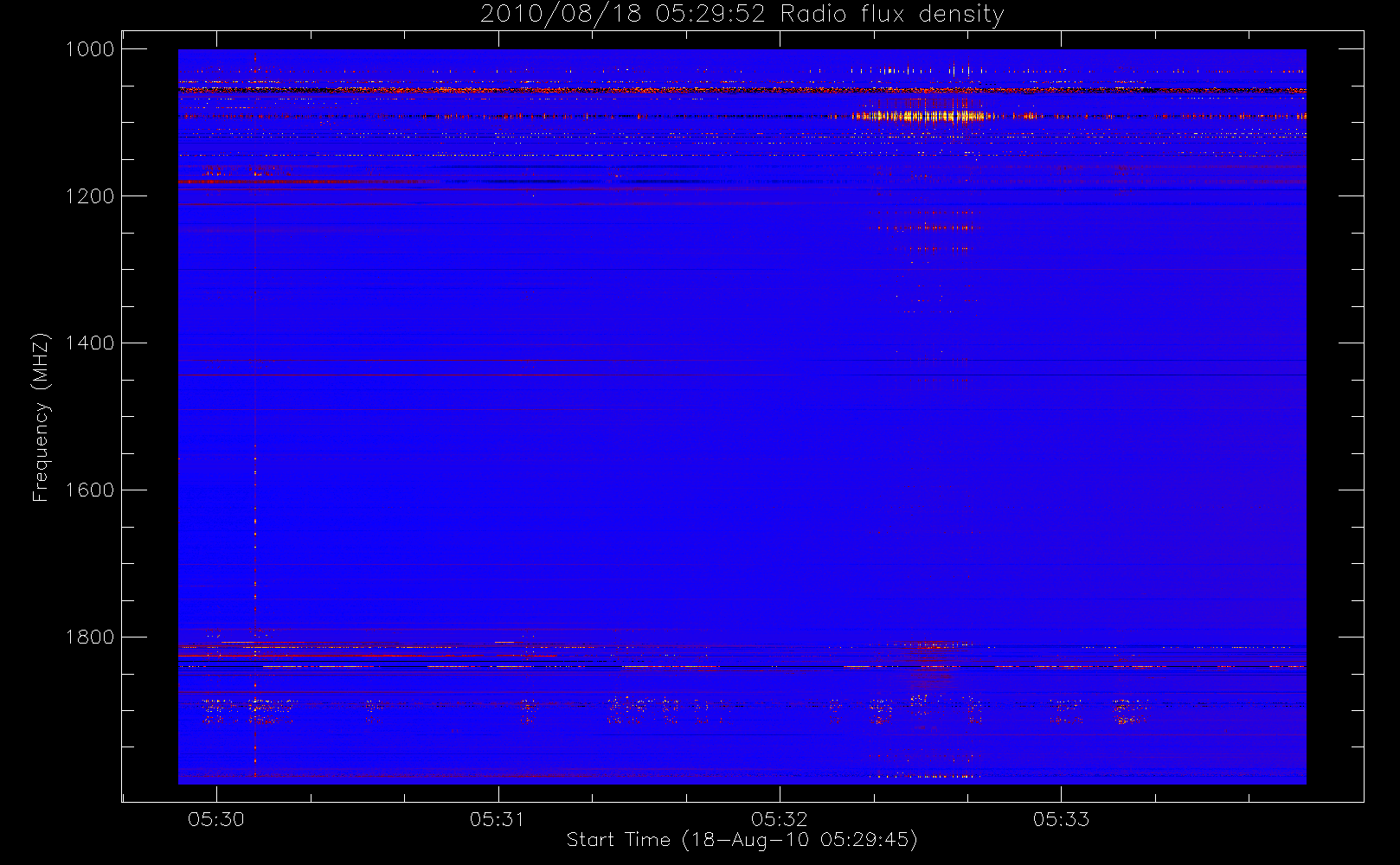Click the 1600 frequency tick label
The width and height of the screenshot is (1400, 865).
point(90,490)
